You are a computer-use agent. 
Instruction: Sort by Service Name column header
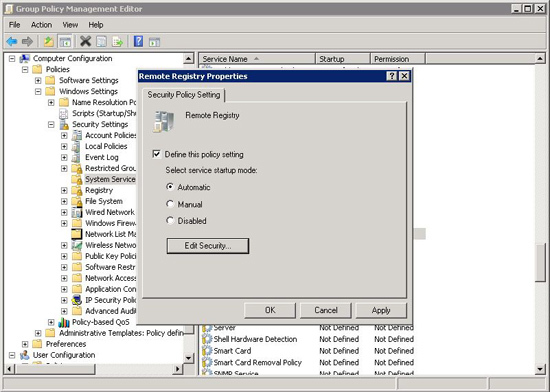(x=257, y=59)
